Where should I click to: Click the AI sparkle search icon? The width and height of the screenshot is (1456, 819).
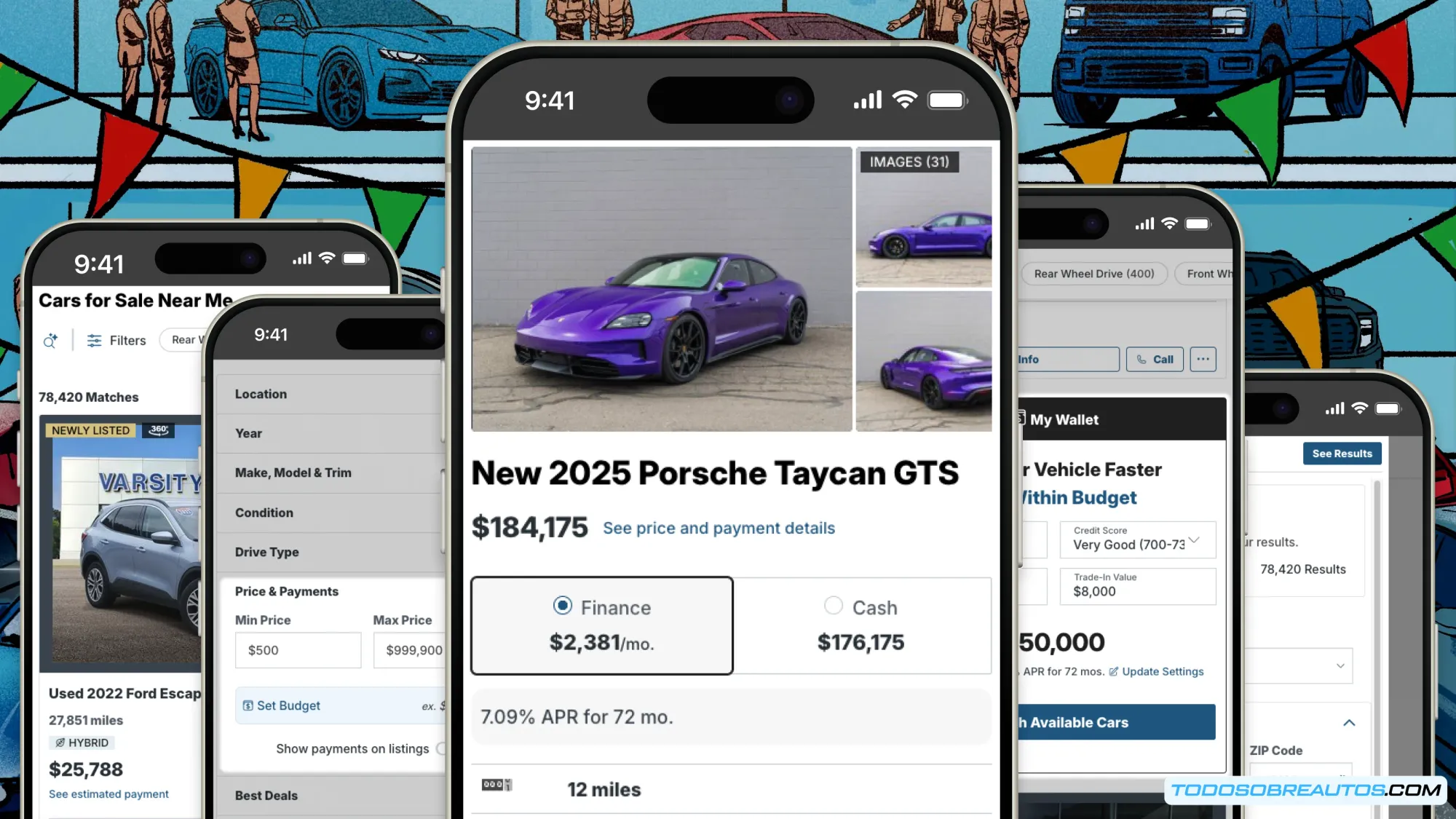(x=50, y=340)
